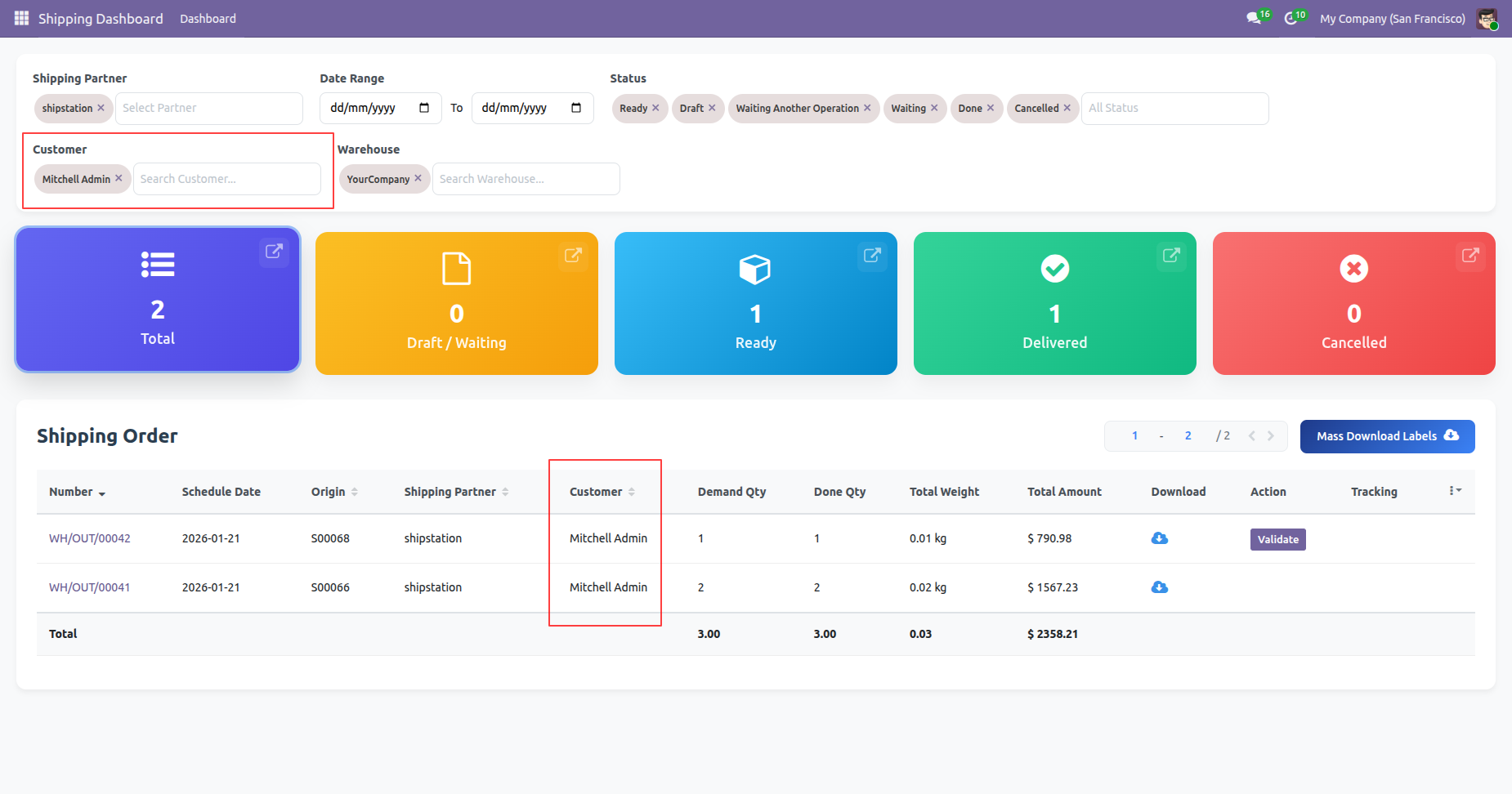Open the start date calendar picker
The image size is (1512, 794).
[424, 108]
